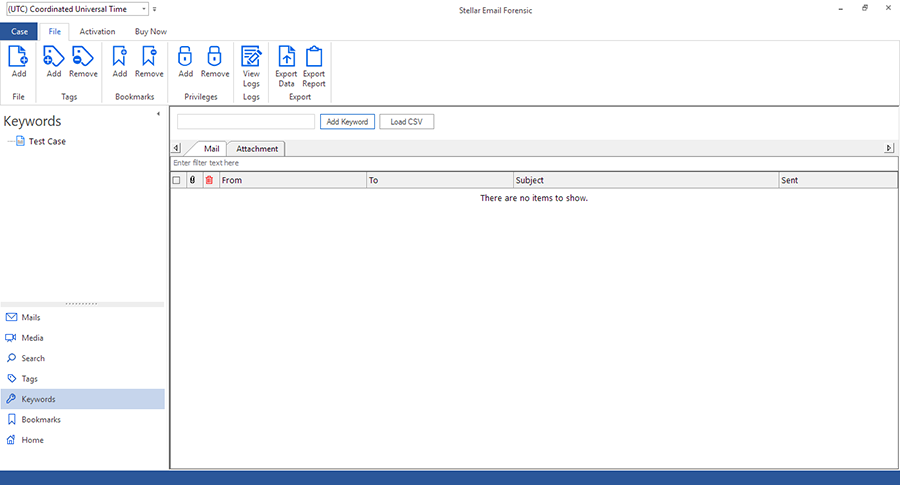Collapse the Keywords side panel arrow
The image size is (900, 485).
point(158,114)
